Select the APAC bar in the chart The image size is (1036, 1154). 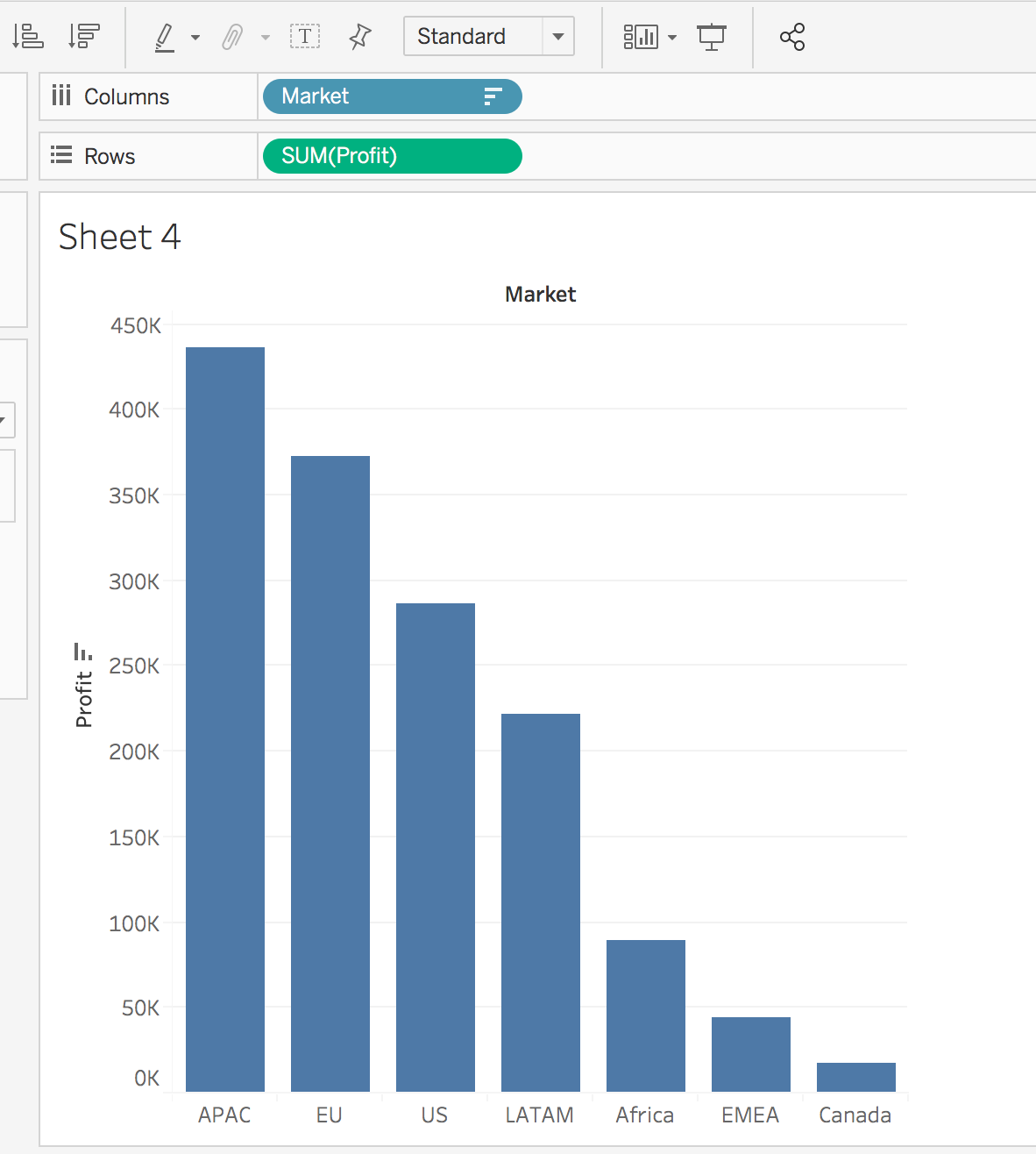coord(225,719)
